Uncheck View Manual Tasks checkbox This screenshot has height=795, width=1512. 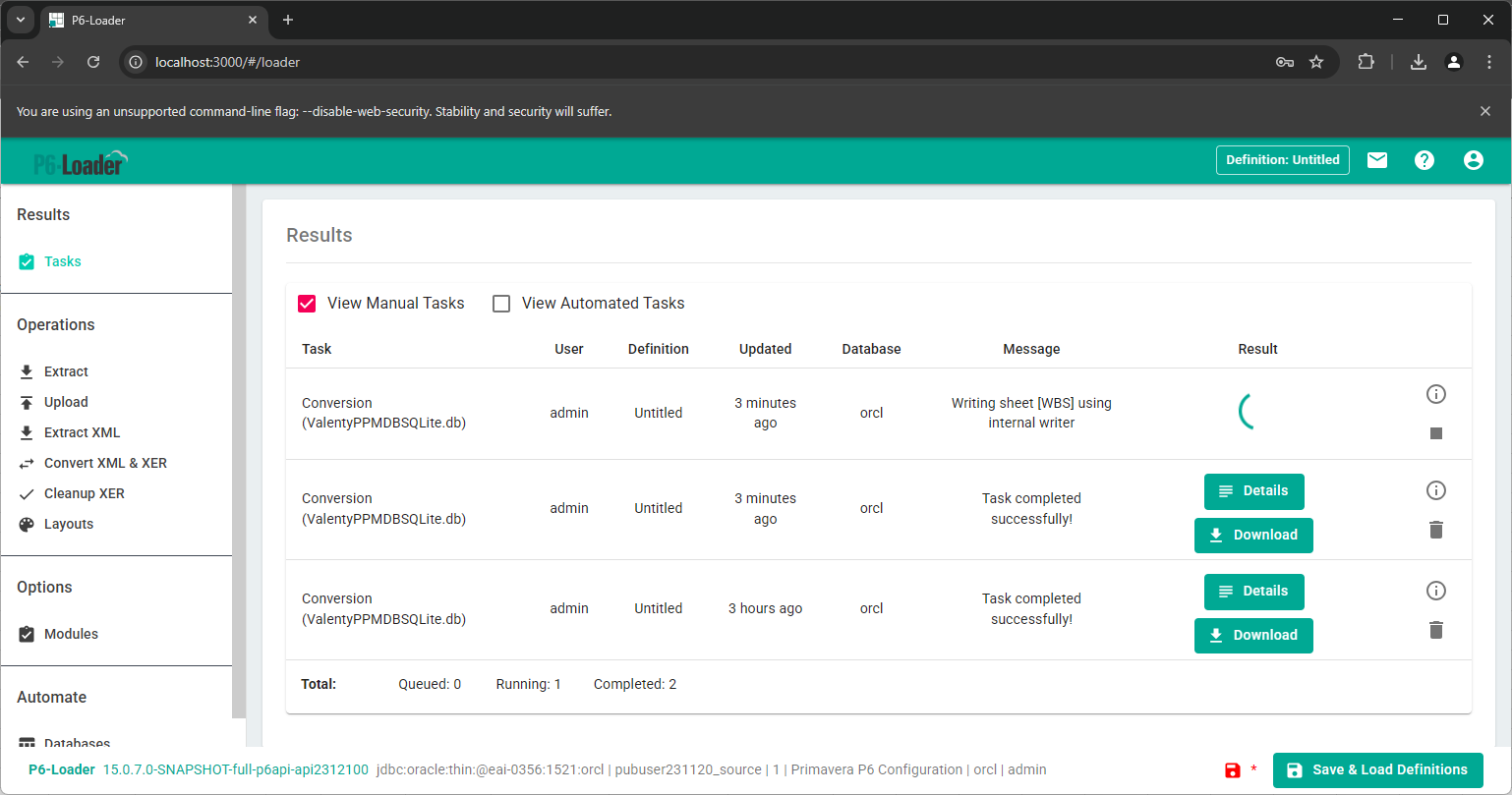coord(307,304)
